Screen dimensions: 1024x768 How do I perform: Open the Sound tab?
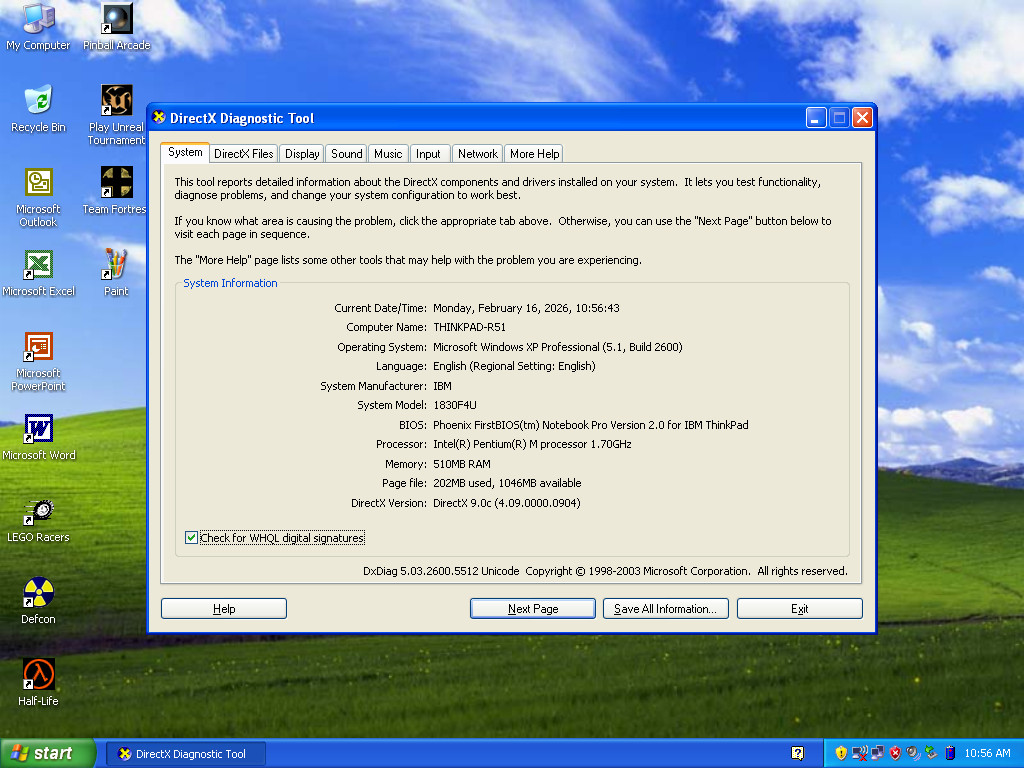(346, 154)
